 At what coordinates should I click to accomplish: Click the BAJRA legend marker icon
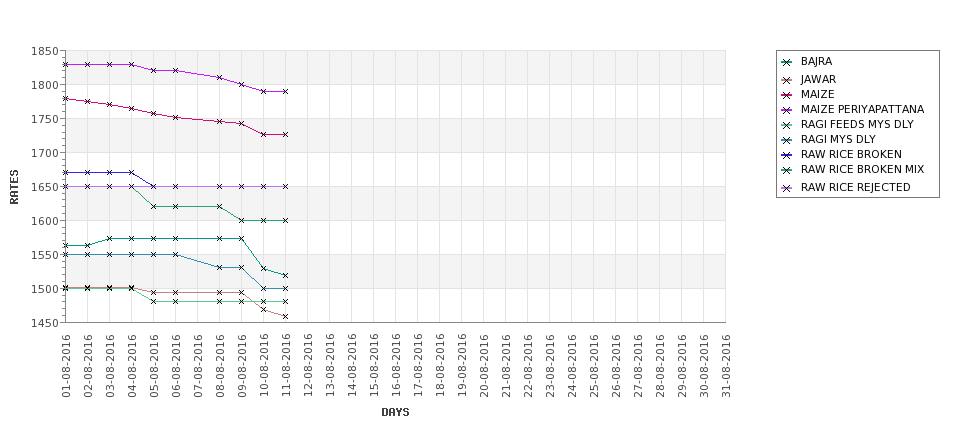[787, 62]
